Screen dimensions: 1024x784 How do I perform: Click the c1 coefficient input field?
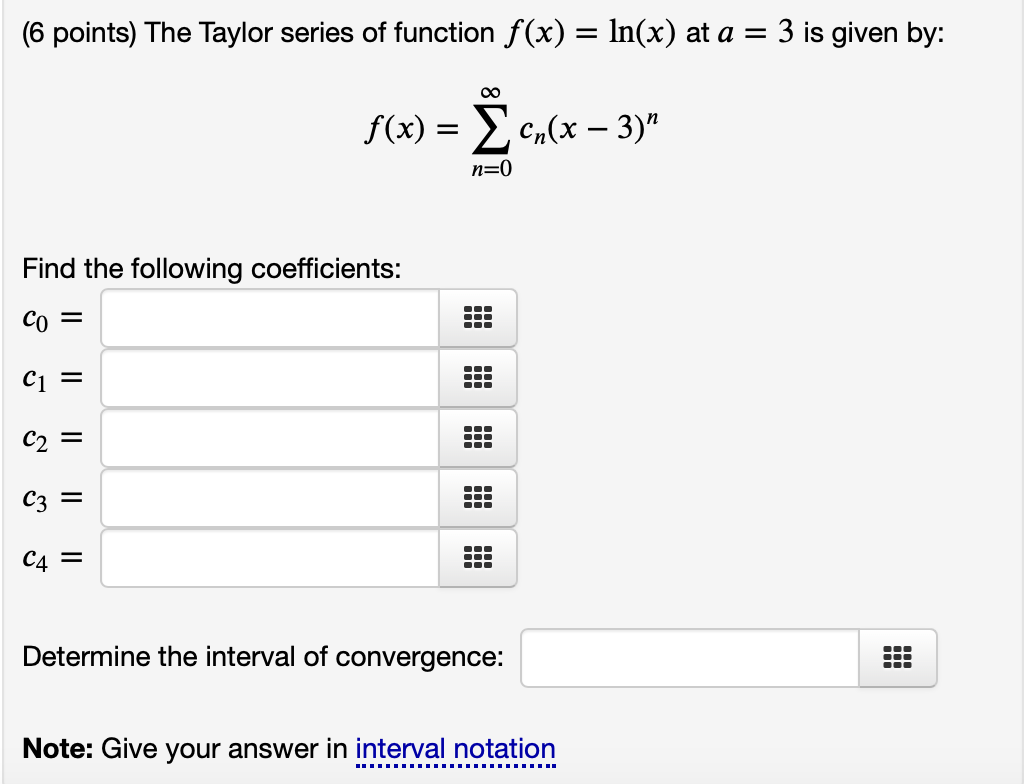tap(270, 378)
